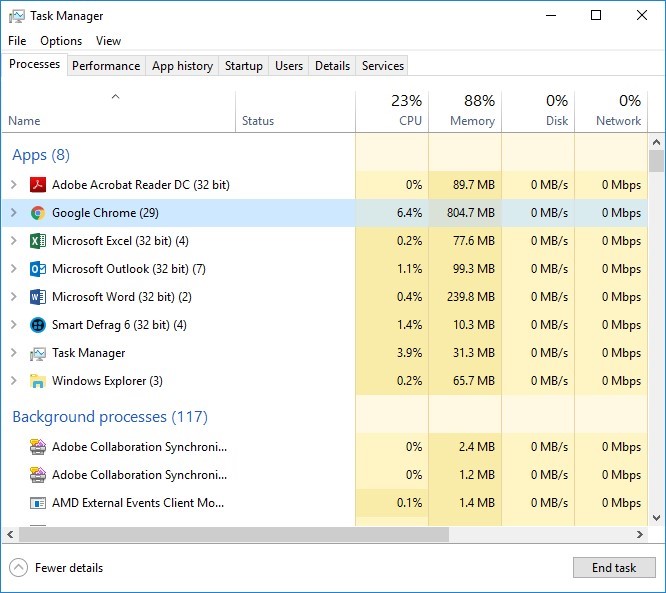
Task: Click Windows Explorer's 65.7 MB memory value
Action: [x=474, y=381]
